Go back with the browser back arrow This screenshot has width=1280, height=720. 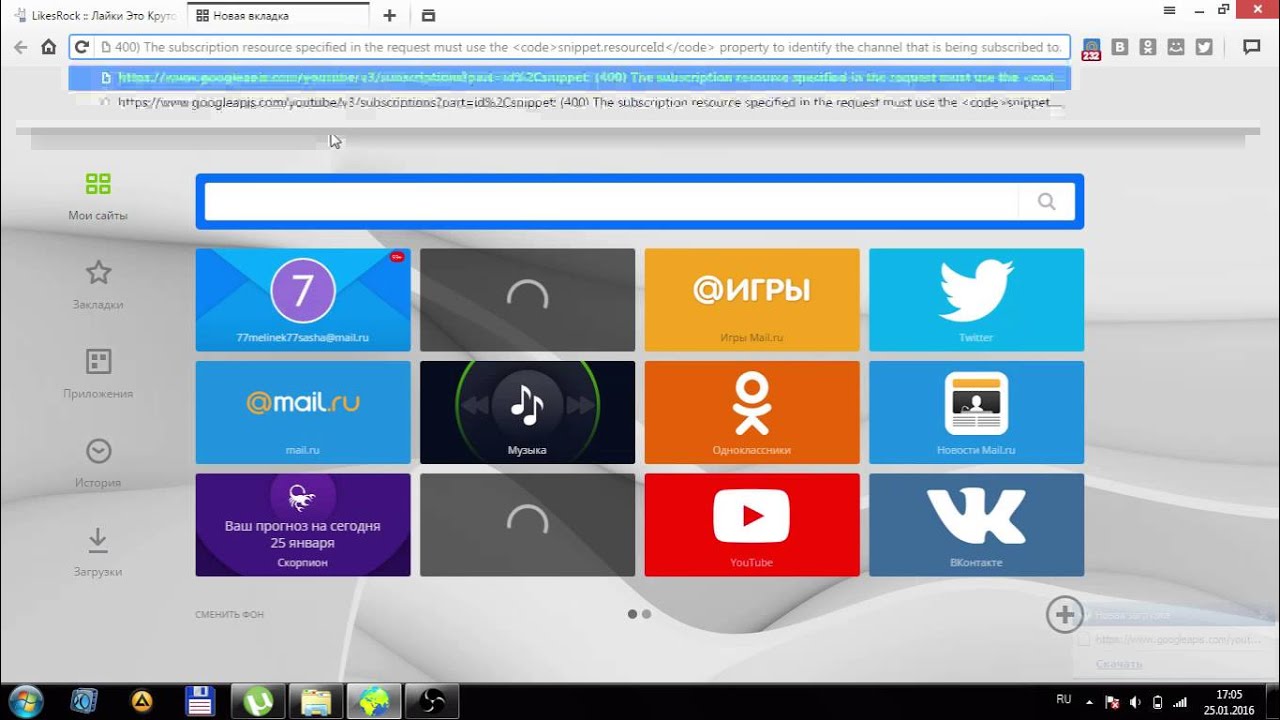tap(20, 47)
